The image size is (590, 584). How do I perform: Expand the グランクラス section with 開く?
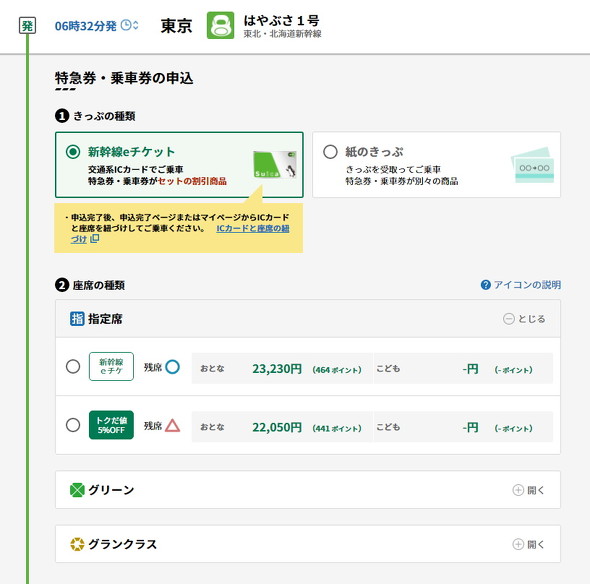click(x=529, y=544)
